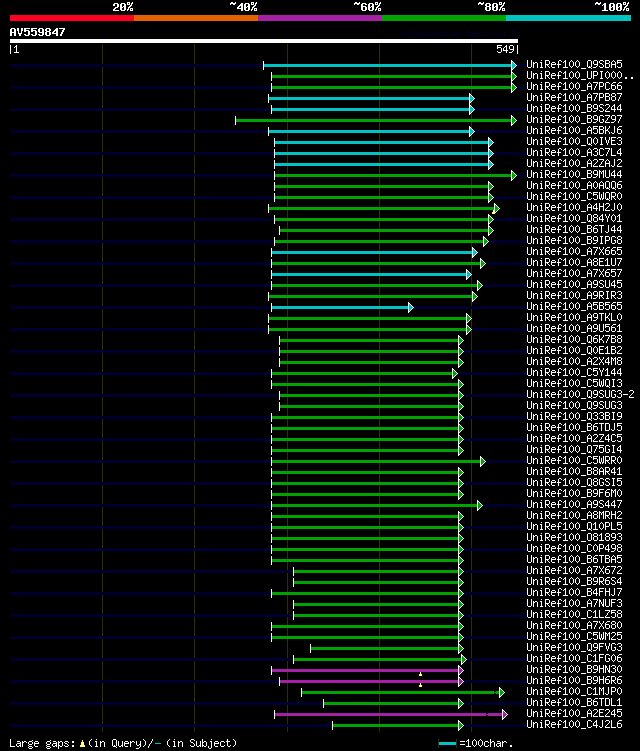
Task: Select hit label UniRef100_A9SU45
Action: [574, 284]
